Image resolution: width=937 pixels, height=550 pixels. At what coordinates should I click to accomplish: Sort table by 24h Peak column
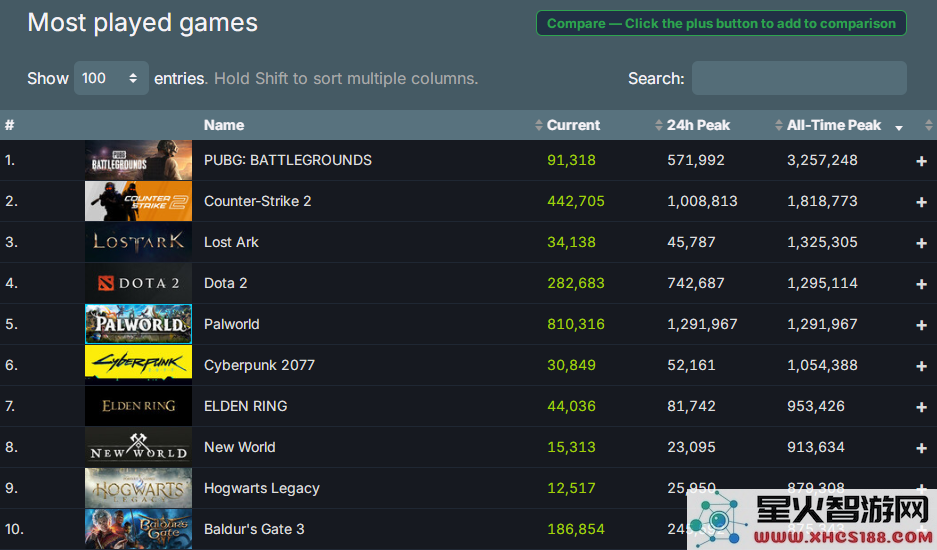(x=698, y=125)
